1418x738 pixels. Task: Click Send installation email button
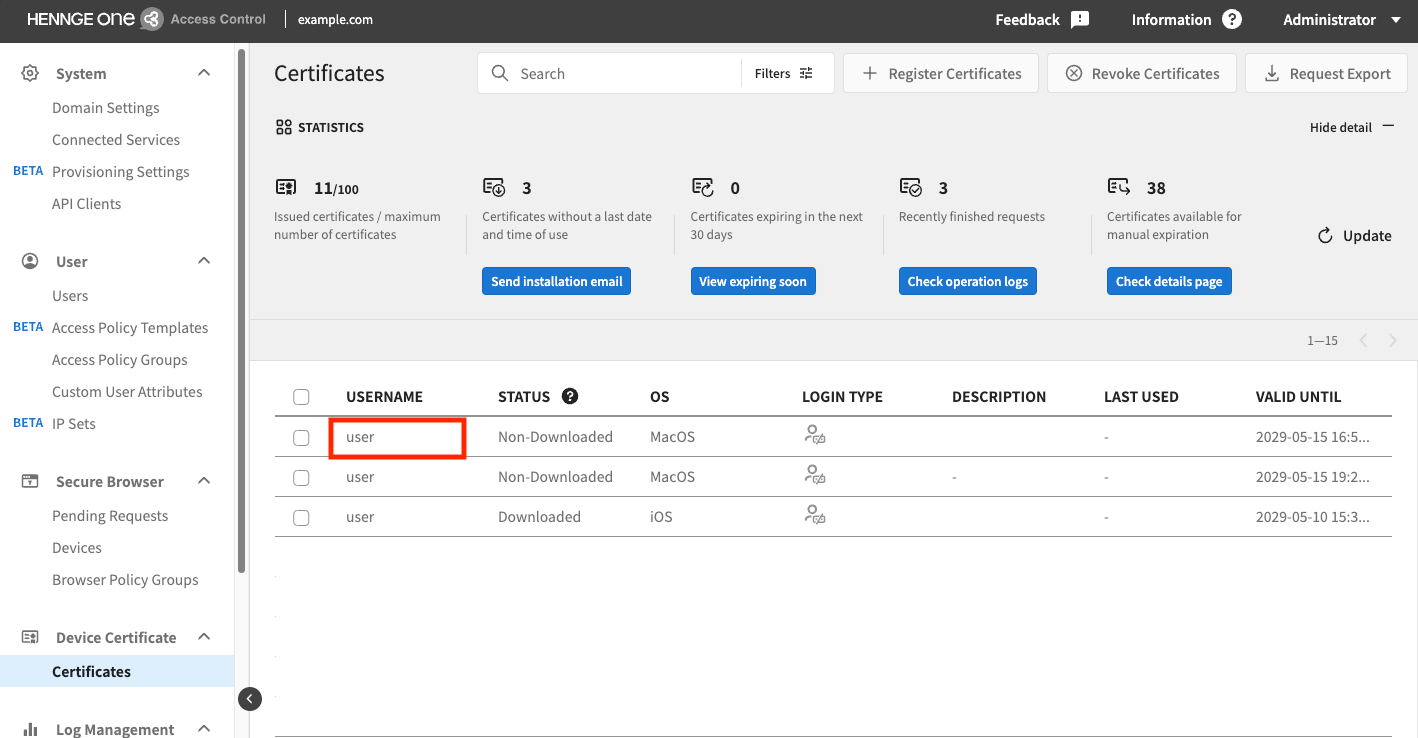(556, 281)
